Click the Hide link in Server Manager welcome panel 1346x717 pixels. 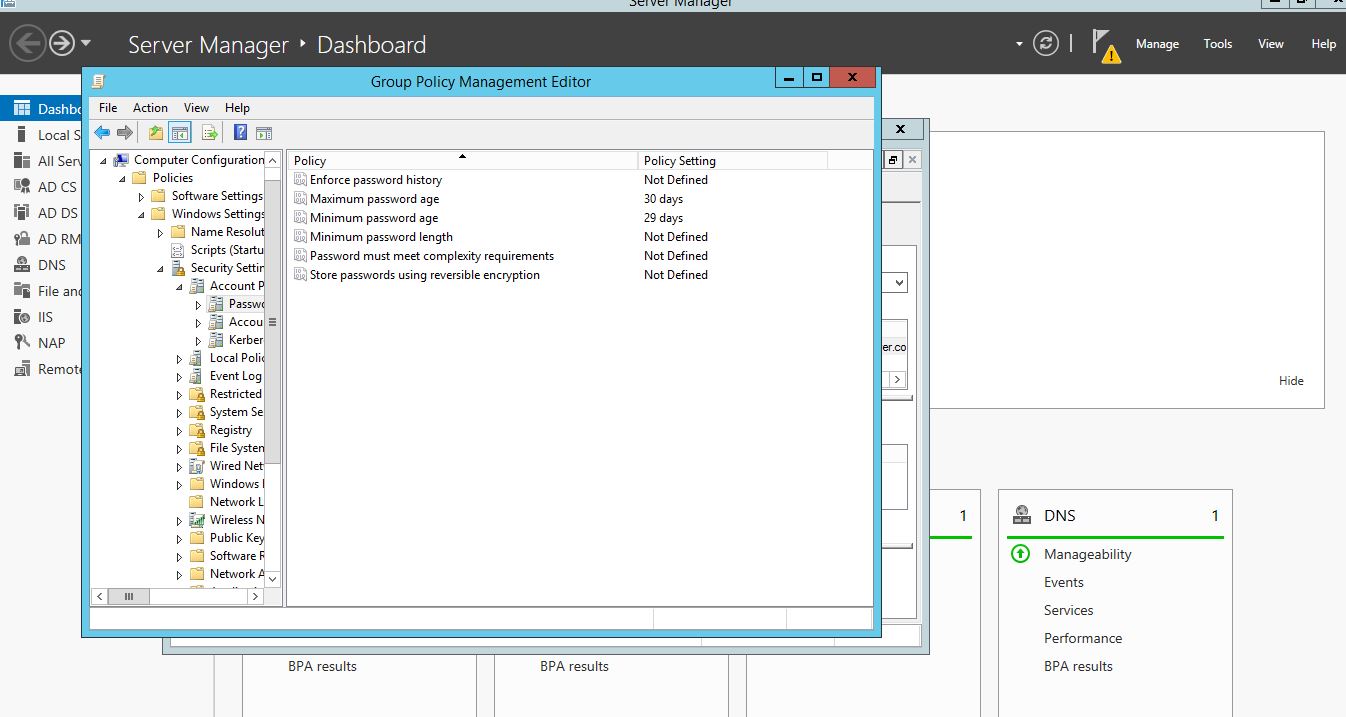coord(1291,381)
